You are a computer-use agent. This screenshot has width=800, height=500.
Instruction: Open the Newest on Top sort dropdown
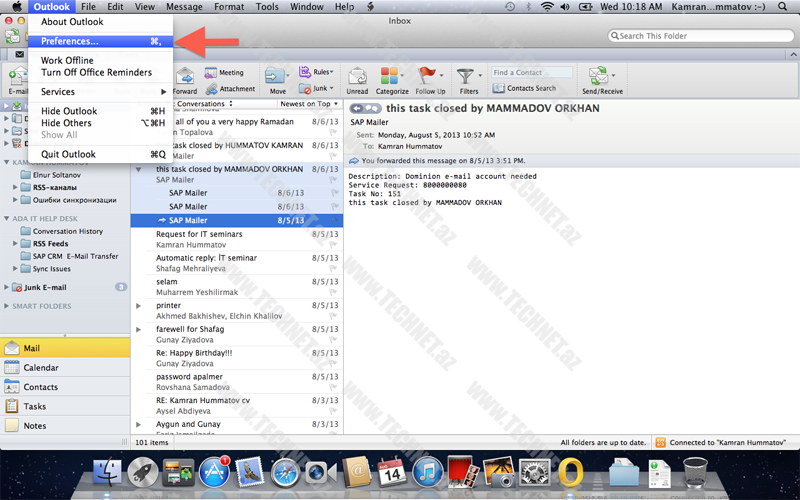pos(309,104)
